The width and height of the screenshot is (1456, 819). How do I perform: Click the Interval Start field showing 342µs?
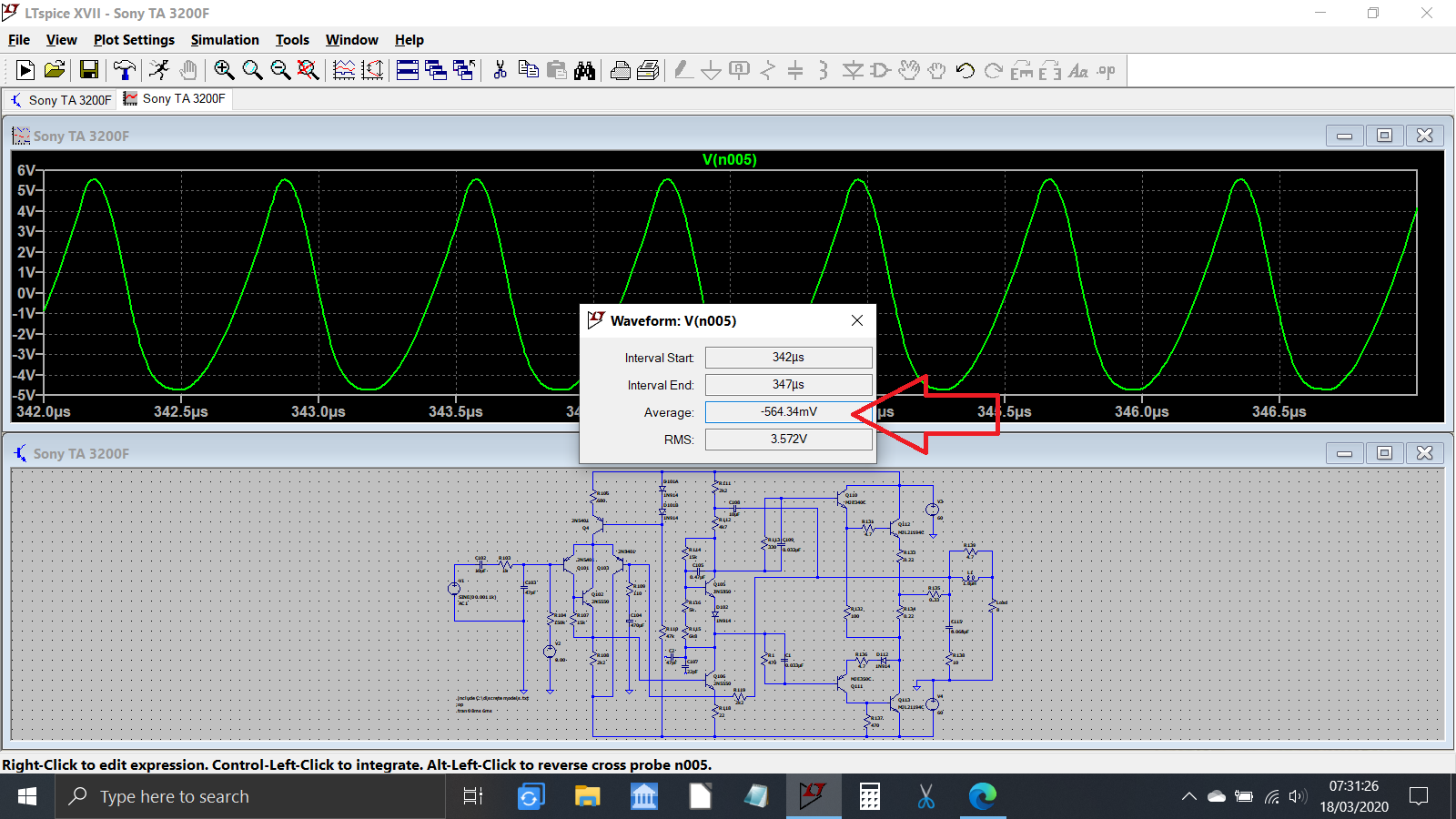pyautogui.click(x=789, y=358)
